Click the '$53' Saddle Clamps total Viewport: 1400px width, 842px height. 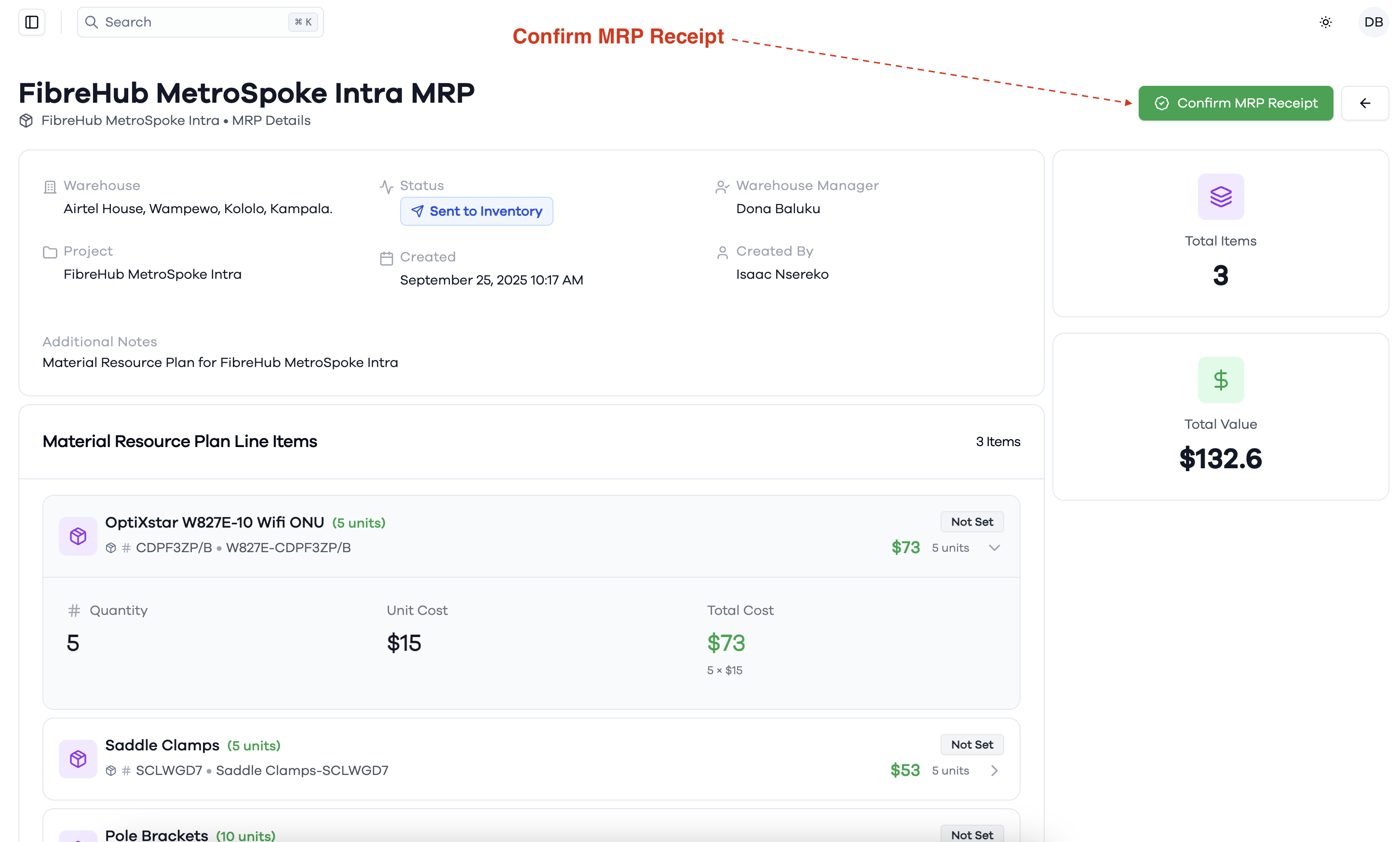(905, 771)
